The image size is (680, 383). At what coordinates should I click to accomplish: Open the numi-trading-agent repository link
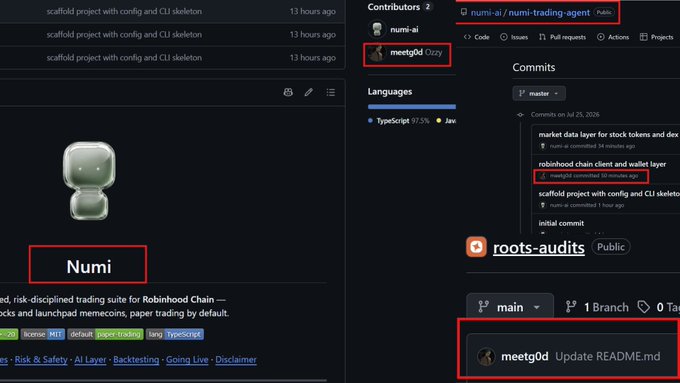tap(549, 12)
